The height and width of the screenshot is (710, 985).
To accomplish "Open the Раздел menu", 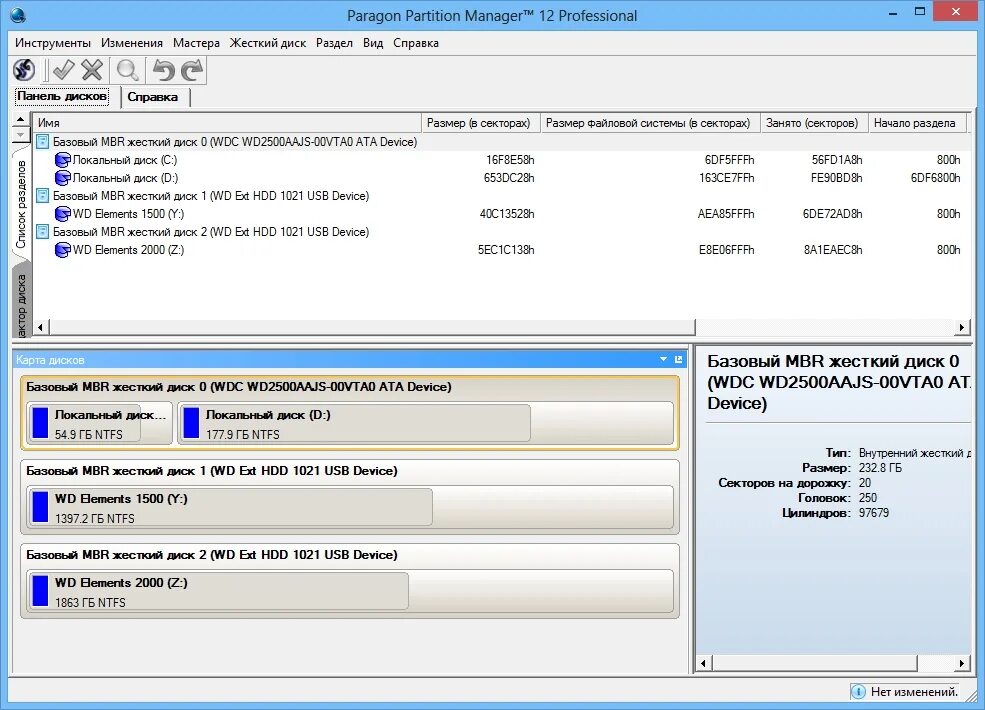I will (334, 43).
